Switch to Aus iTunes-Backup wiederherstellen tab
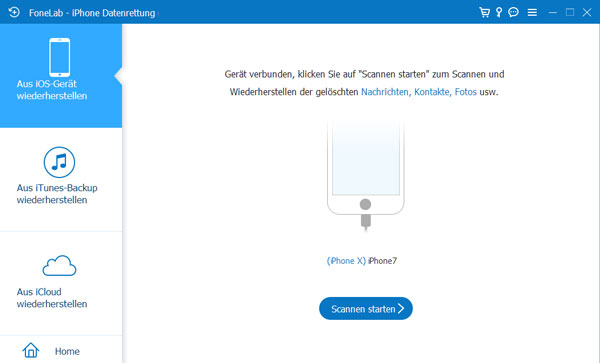Viewport: 600px width, 363px height. click(x=61, y=179)
